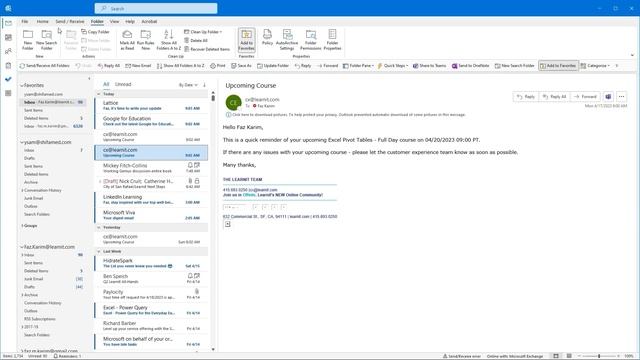Click the reminder bell on Ben Speich email

point(190,276)
